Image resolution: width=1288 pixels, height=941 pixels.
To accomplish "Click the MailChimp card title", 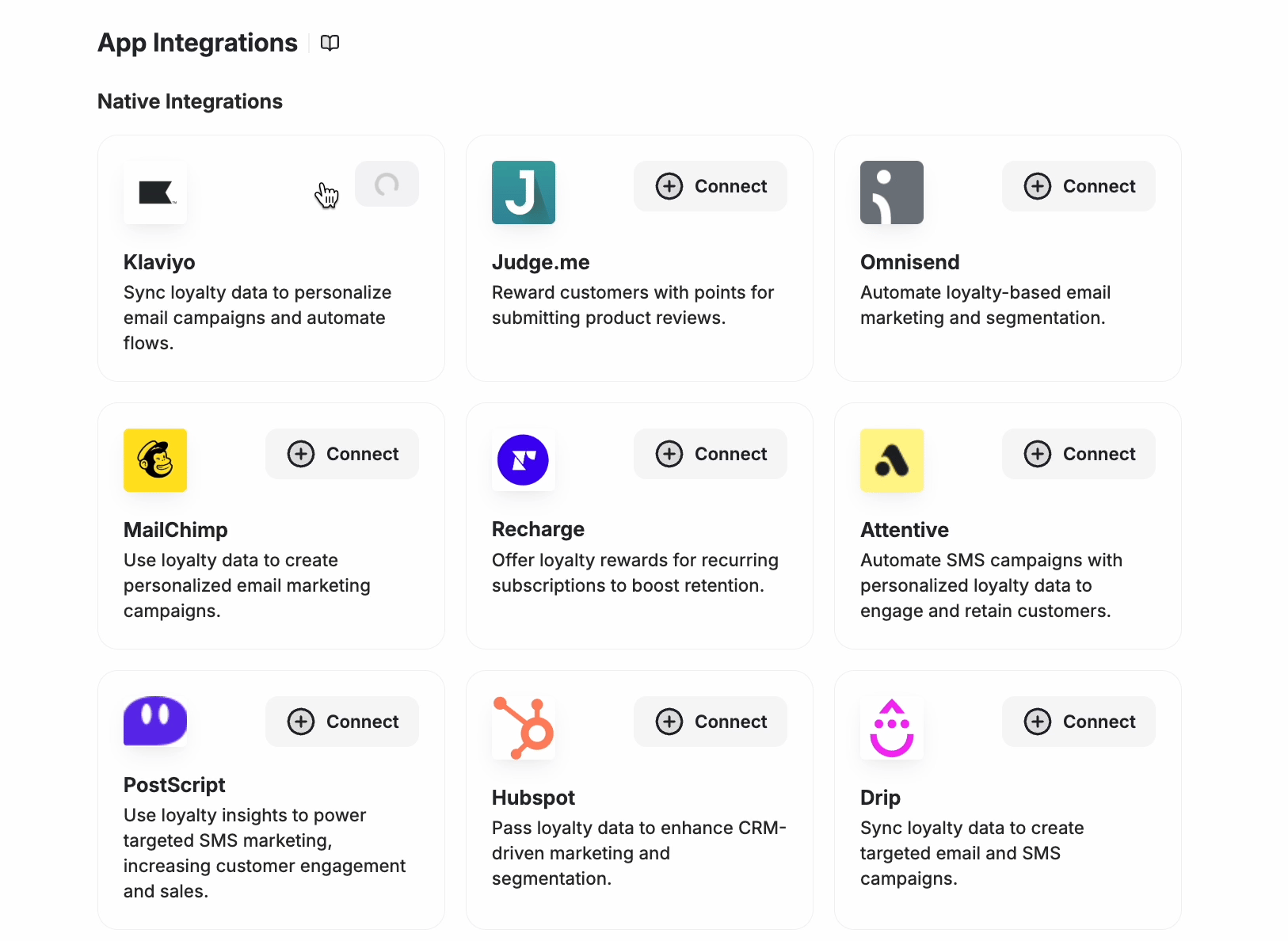I will [176, 530].
